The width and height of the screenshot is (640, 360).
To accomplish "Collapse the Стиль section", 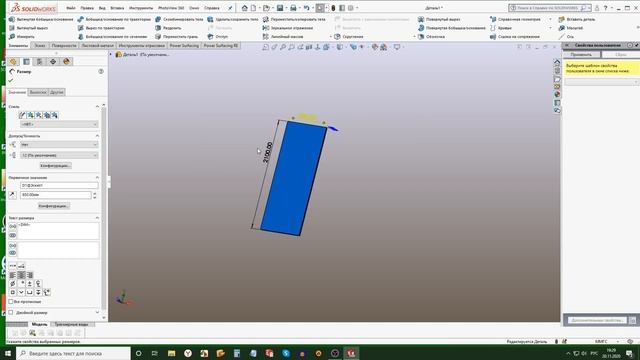I will coord(97,107).
